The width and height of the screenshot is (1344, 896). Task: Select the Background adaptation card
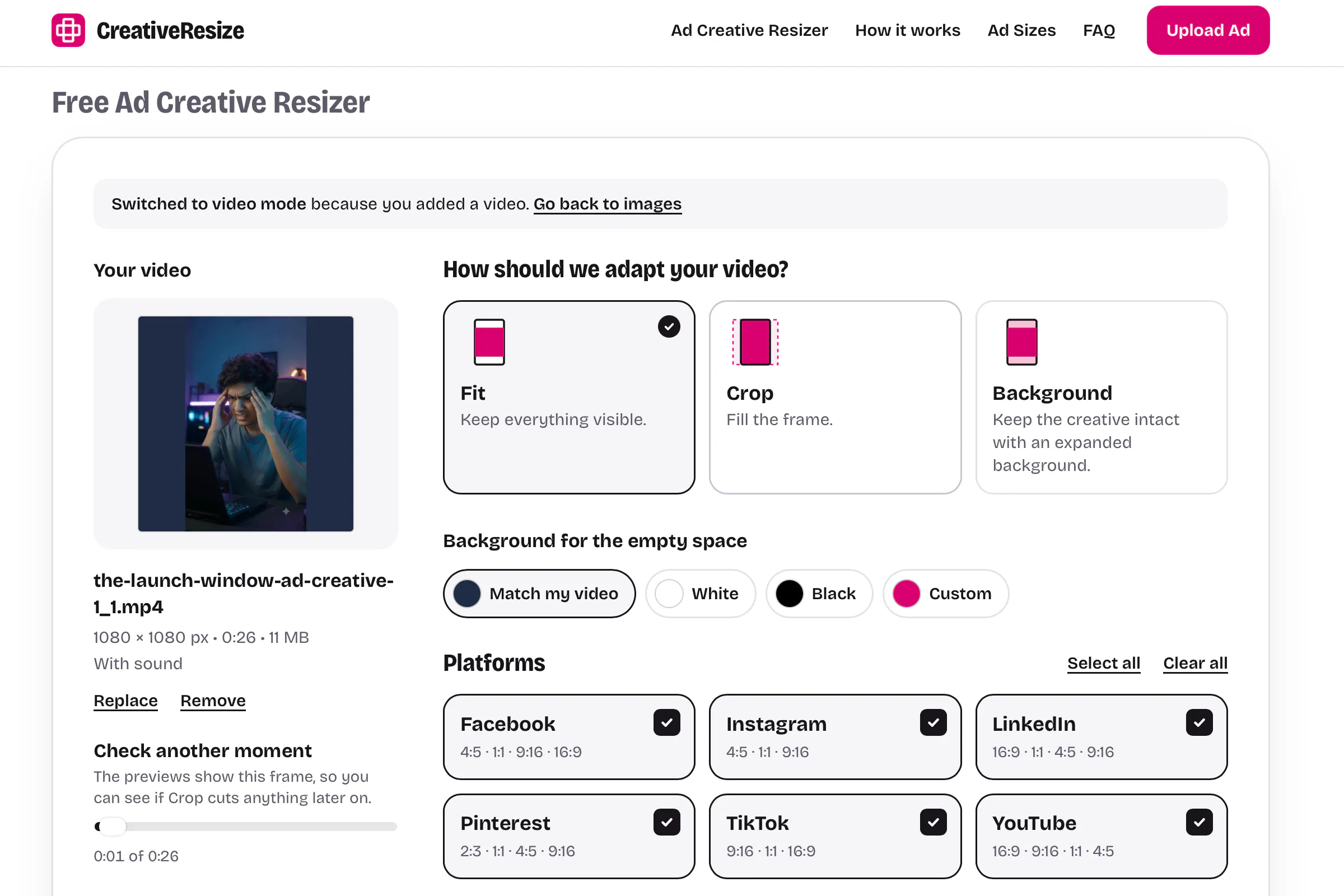1101,397
